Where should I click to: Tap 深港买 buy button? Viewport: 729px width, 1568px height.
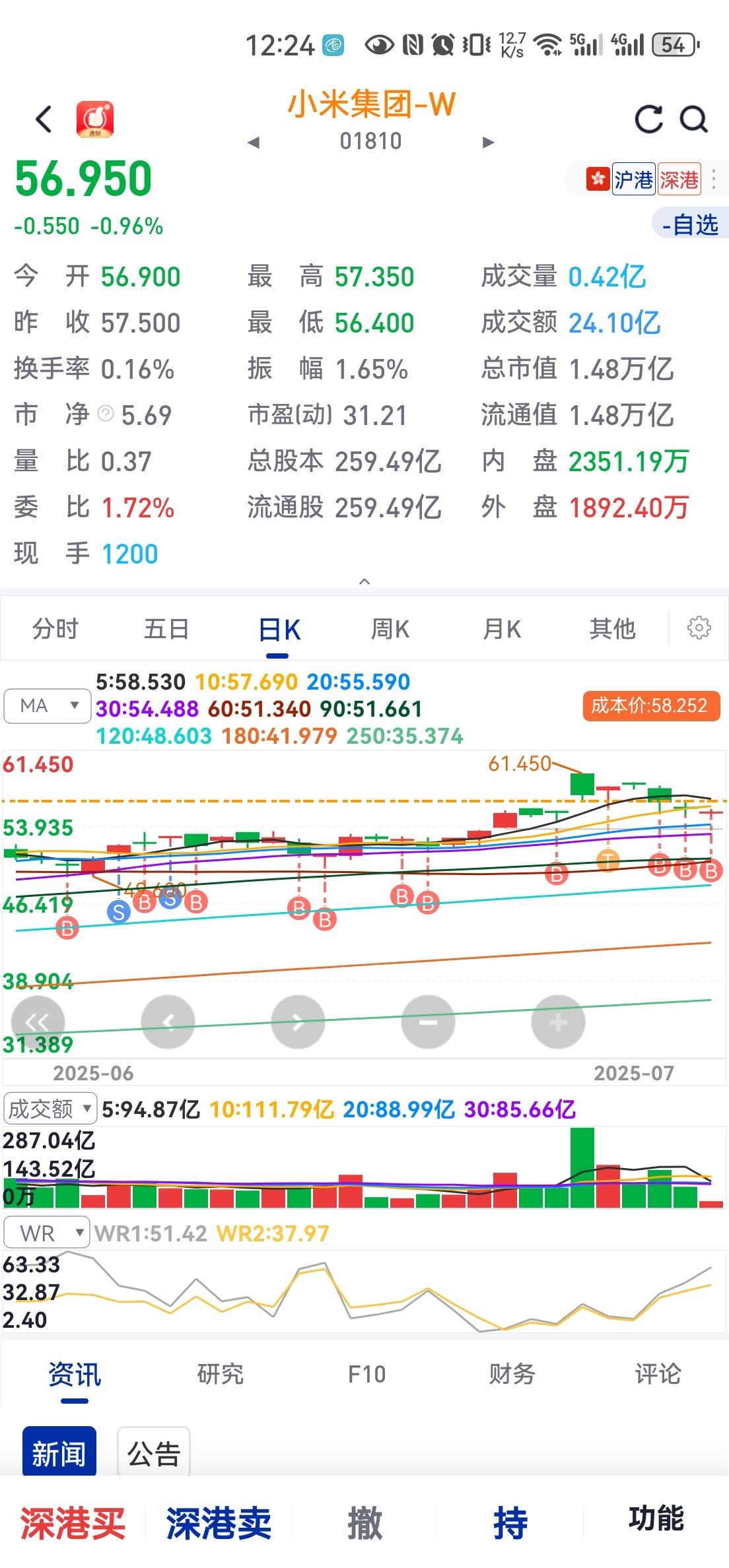coord(73,1523)
